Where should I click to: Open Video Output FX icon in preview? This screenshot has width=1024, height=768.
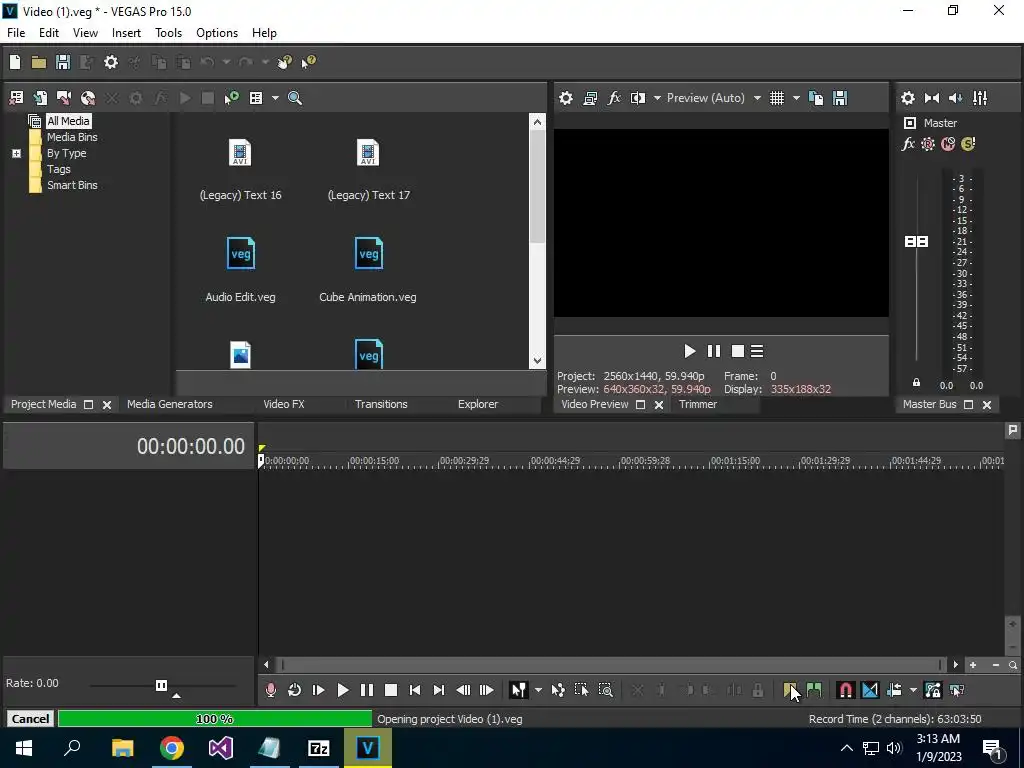(x=614, y=98)
